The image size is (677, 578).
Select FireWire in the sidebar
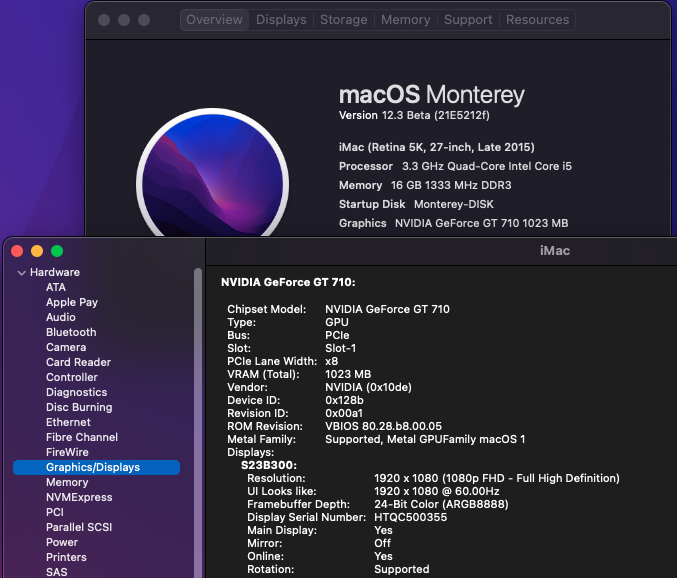click(67, 452)
